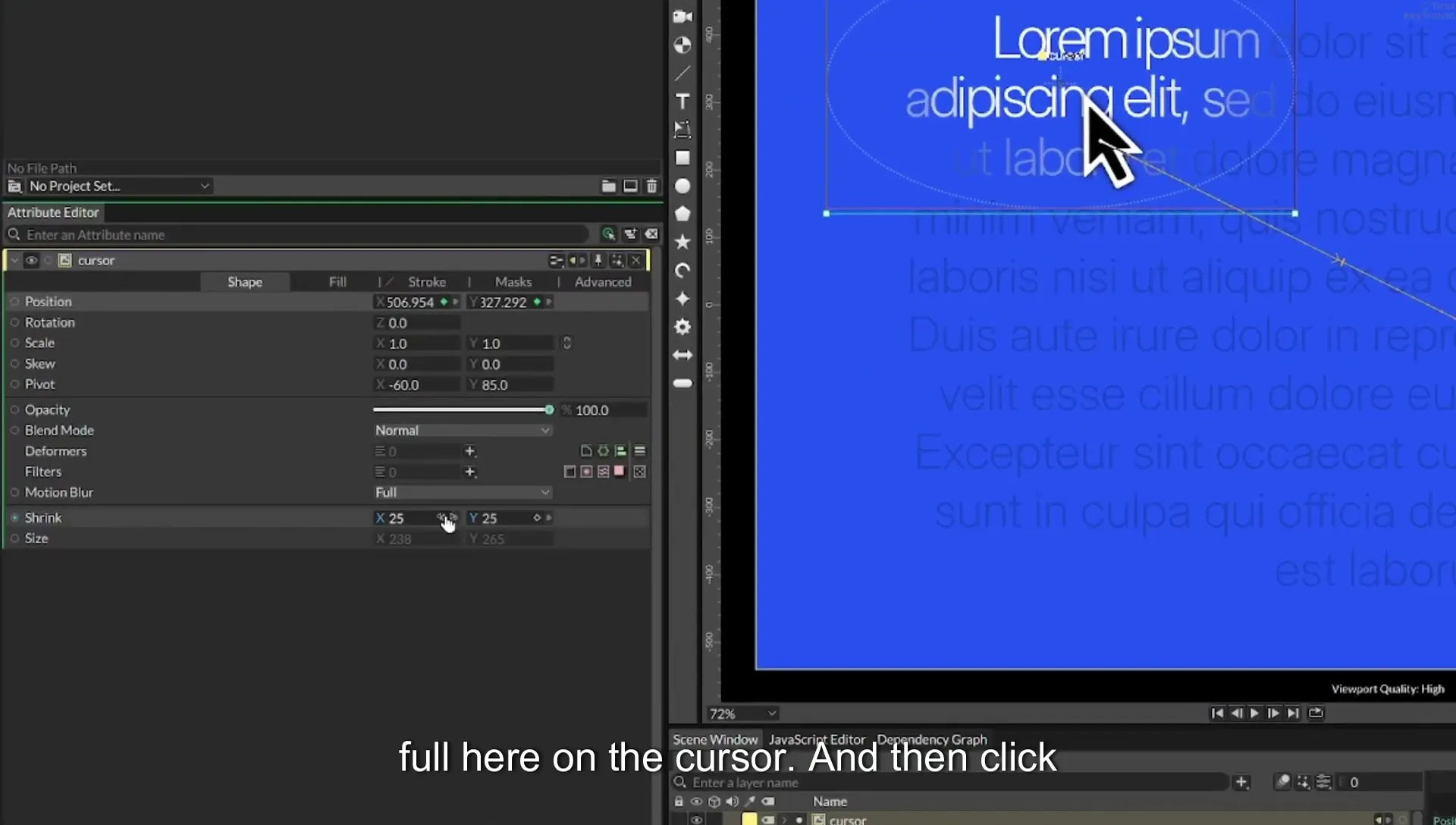The width and height of the screenshot is (1456, 825).
Task: Toggle the Rotation attribute circle
Action: 14,322
